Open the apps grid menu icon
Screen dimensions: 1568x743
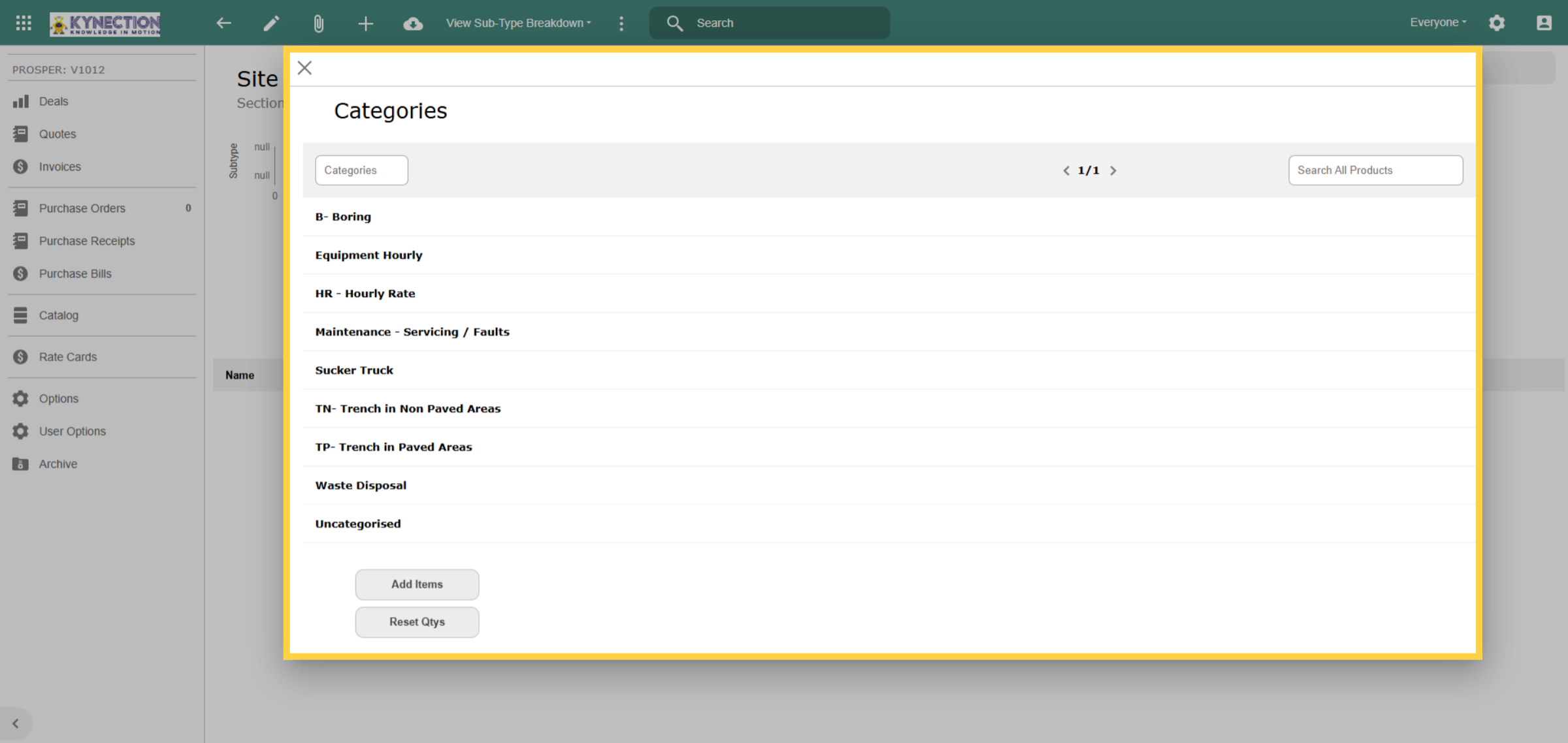click(24, 24)
